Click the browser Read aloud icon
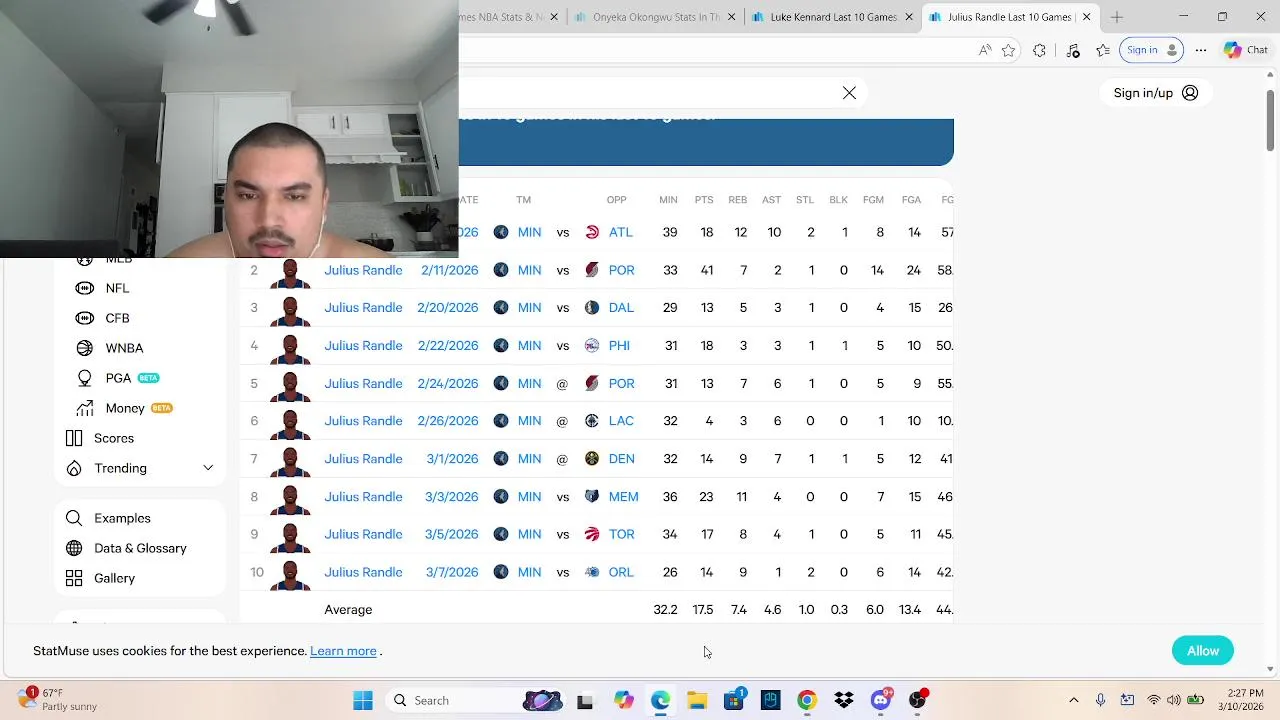This screenshot has height=720, width=1280. pyautogui.click(x=984, y=50)
